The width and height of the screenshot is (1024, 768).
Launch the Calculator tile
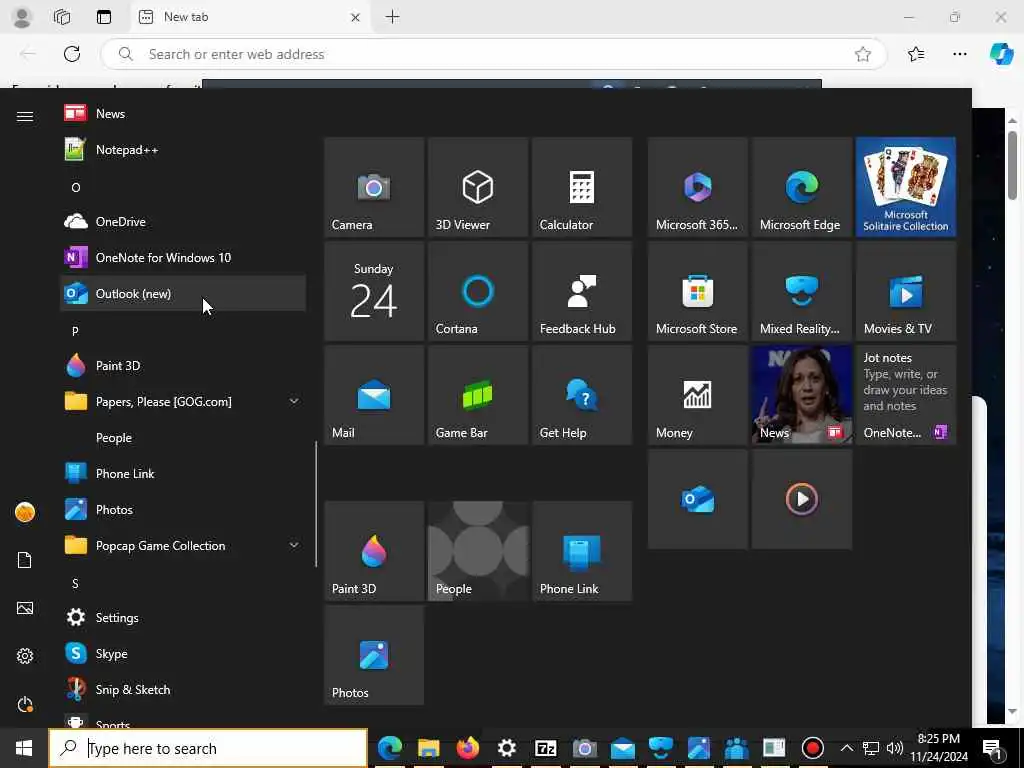pos(582,187)
